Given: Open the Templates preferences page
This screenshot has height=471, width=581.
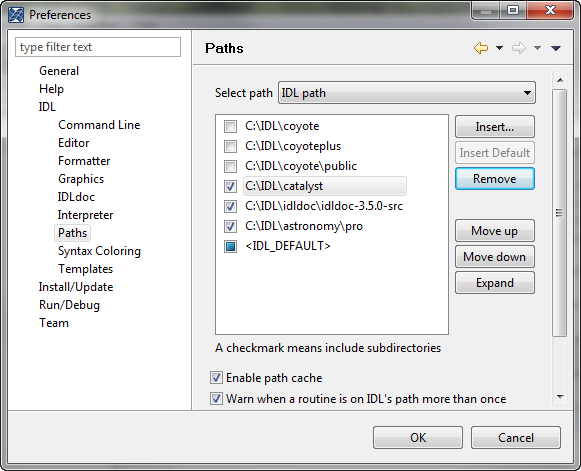Looking at the screenshot, I should (85, 269).
